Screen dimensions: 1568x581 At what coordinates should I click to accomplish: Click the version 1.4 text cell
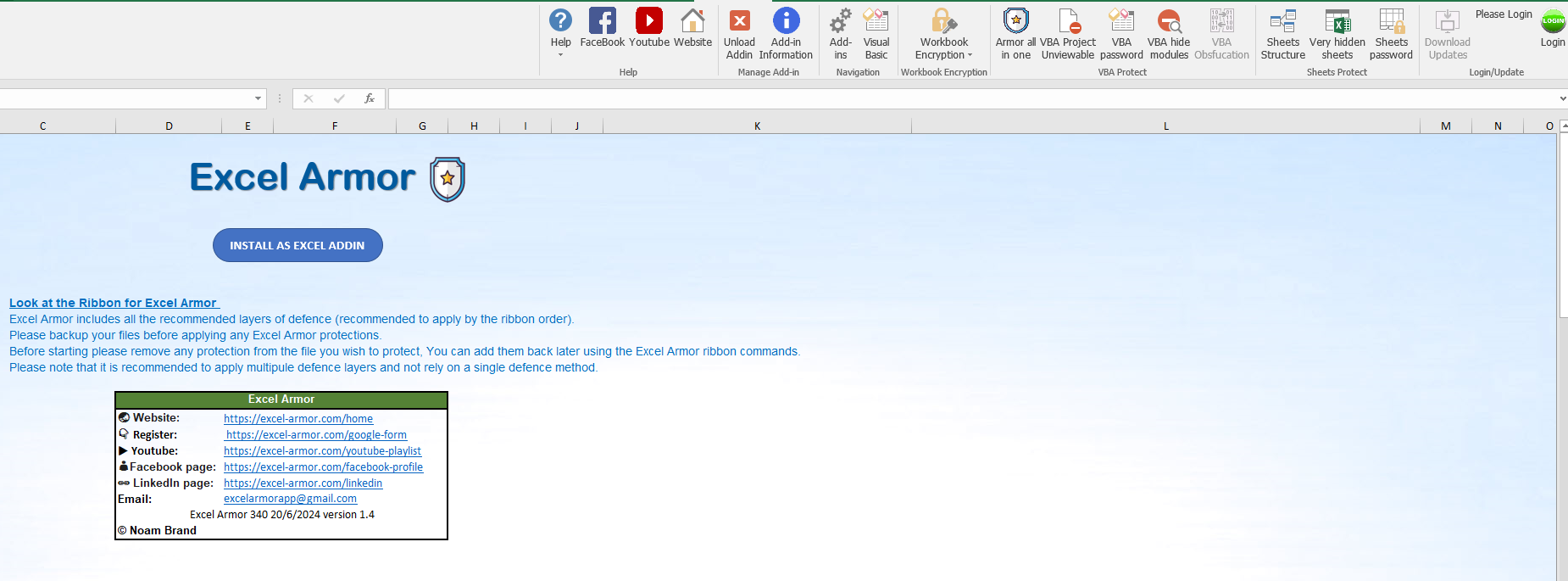pos(281,515)
